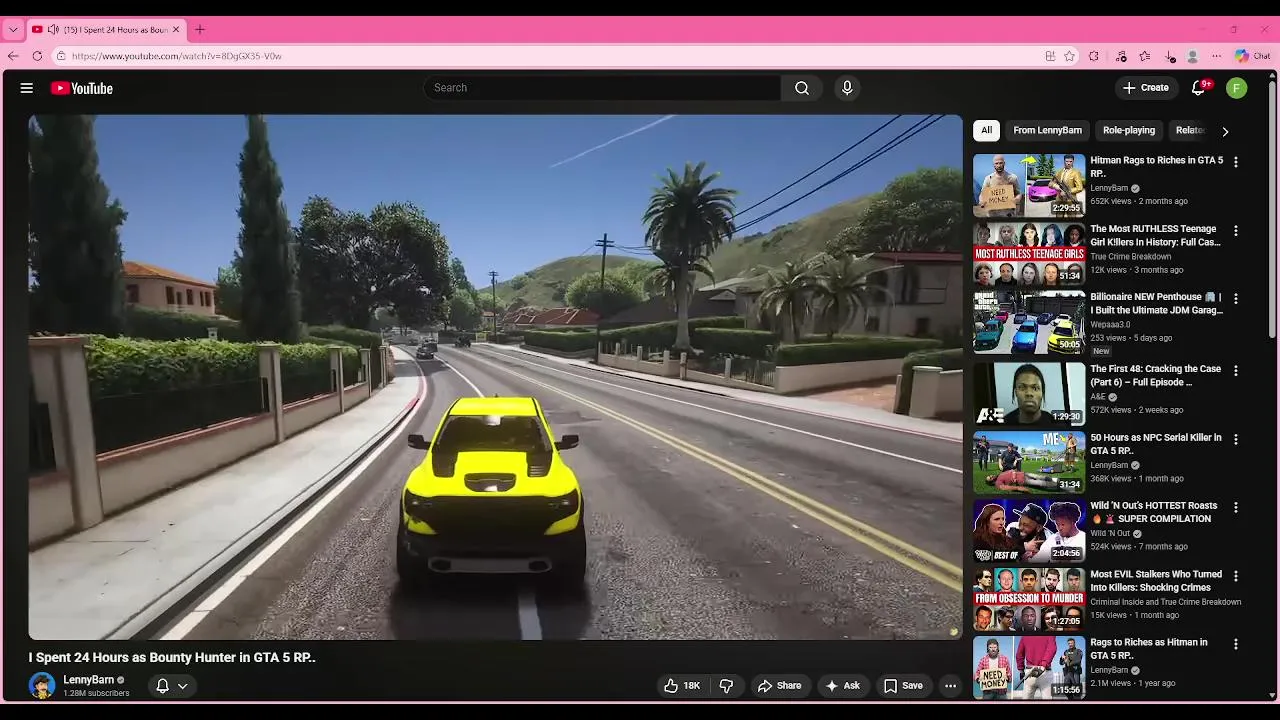The image size is (1280, 720).
Task: Open Wild 'N Out's HOTTEST Roasts title
Action: [x=1154, y=512]
